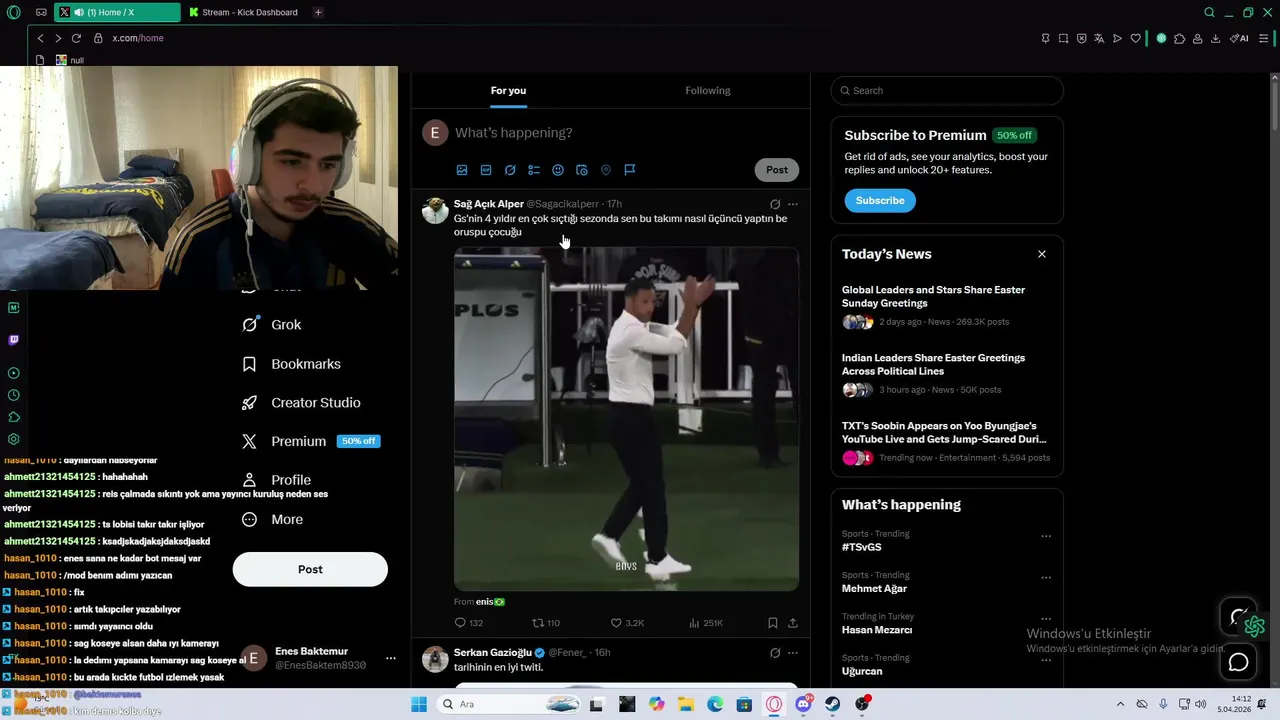This screenshot has width=1280, height=720.
Task: Open emoji picker in composer
Action: [x=558, y=170]
